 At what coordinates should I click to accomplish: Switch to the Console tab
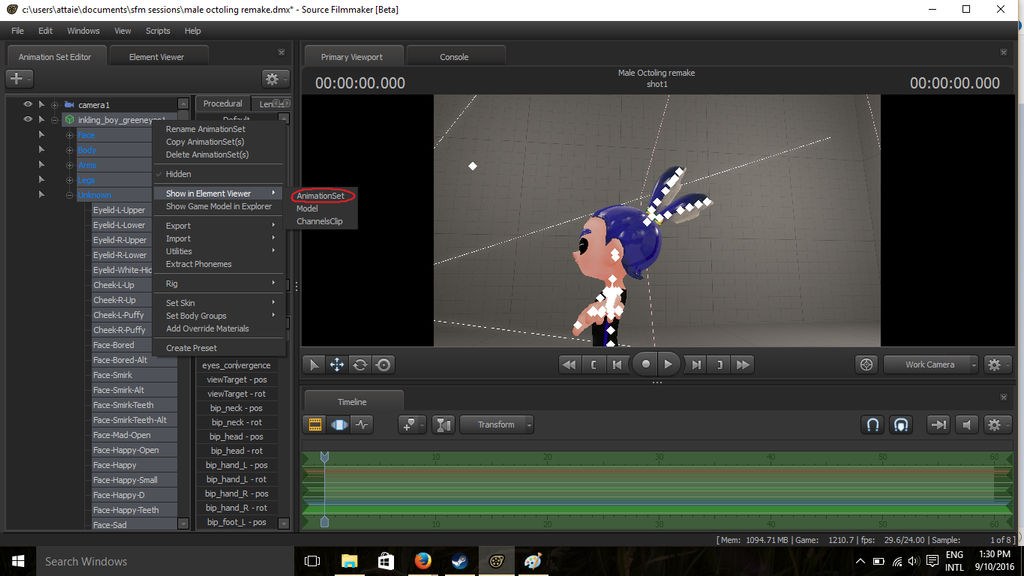(454, 57)
